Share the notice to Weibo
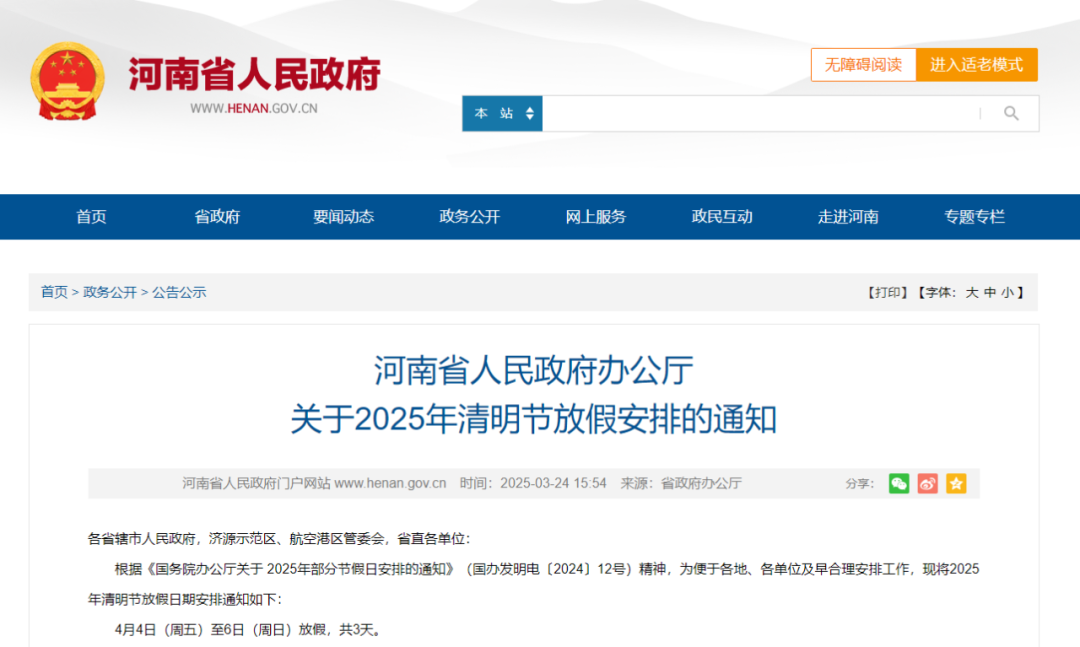1080x647 pixels. 926,483
